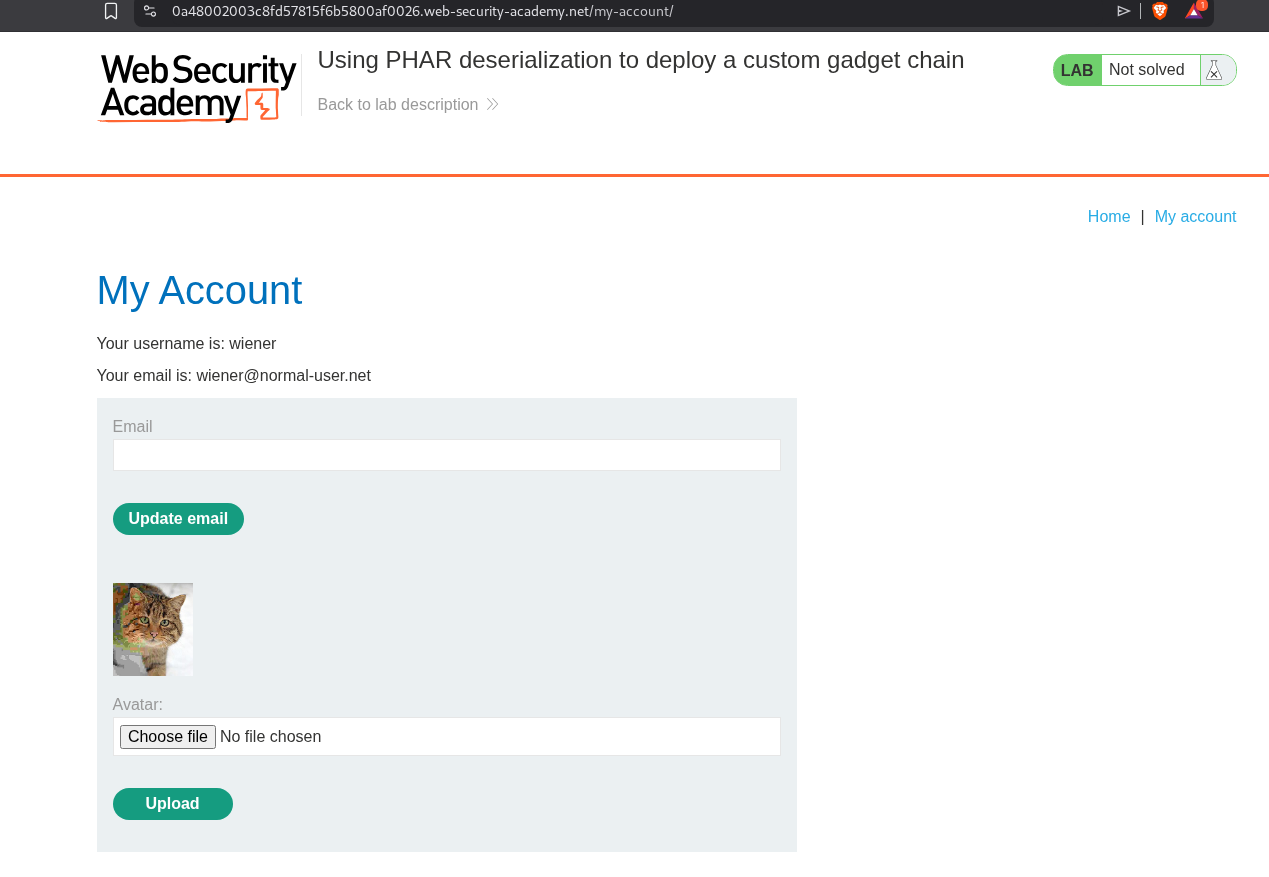Click the lab flask status icon
This screenshot has width=1269, height=877.
(x=1215, y=70)
